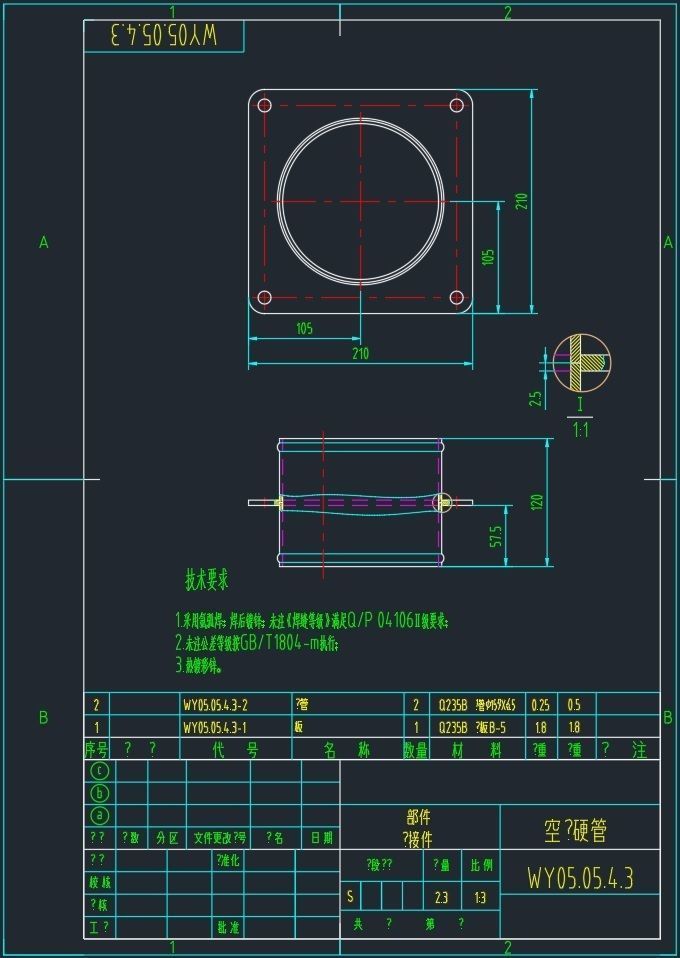Image resolution: width=680 pixels, height=958 pixels.
Task: Click zone letter B on right margin
Action: pos(668,717)
